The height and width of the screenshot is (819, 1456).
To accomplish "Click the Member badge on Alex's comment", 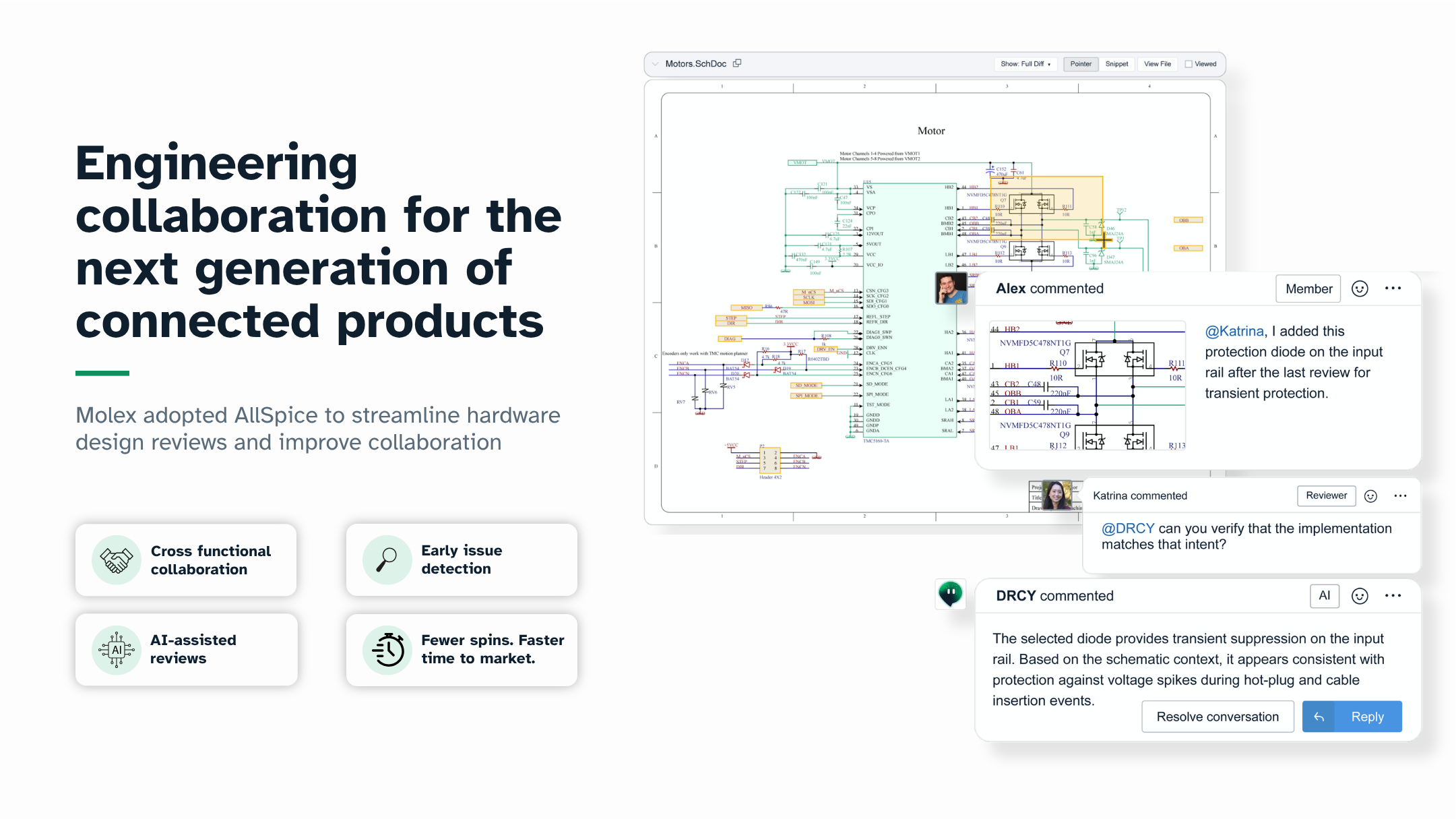I will pos(1308,289).
